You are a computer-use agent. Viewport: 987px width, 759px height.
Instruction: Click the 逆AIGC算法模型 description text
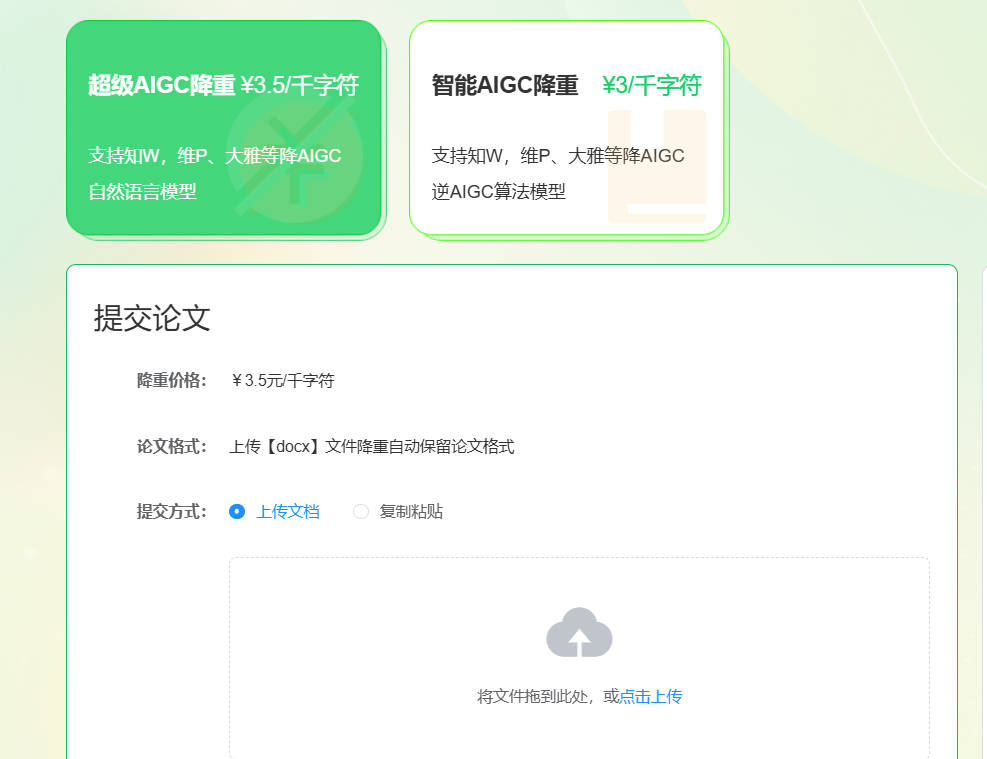[499, 191]
